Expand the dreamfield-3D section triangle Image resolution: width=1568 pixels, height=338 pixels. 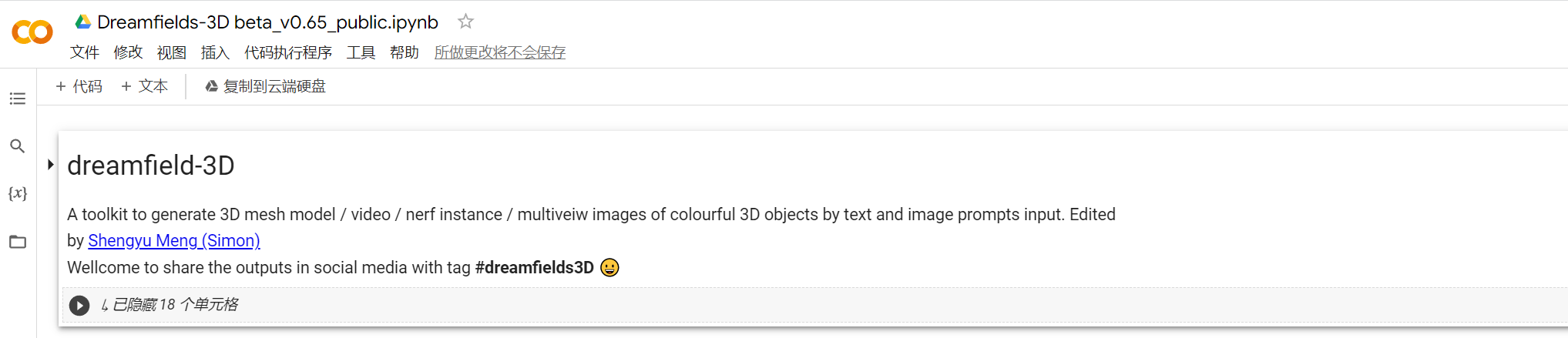point(50,164)
